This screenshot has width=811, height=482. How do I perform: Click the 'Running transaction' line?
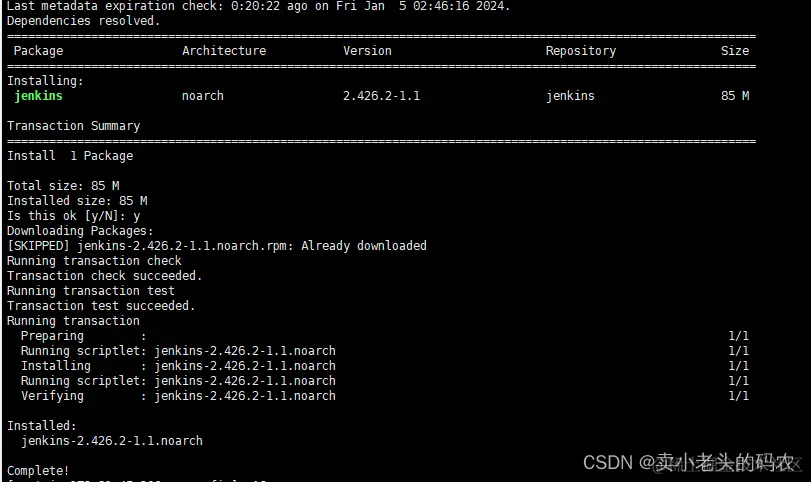73,321
